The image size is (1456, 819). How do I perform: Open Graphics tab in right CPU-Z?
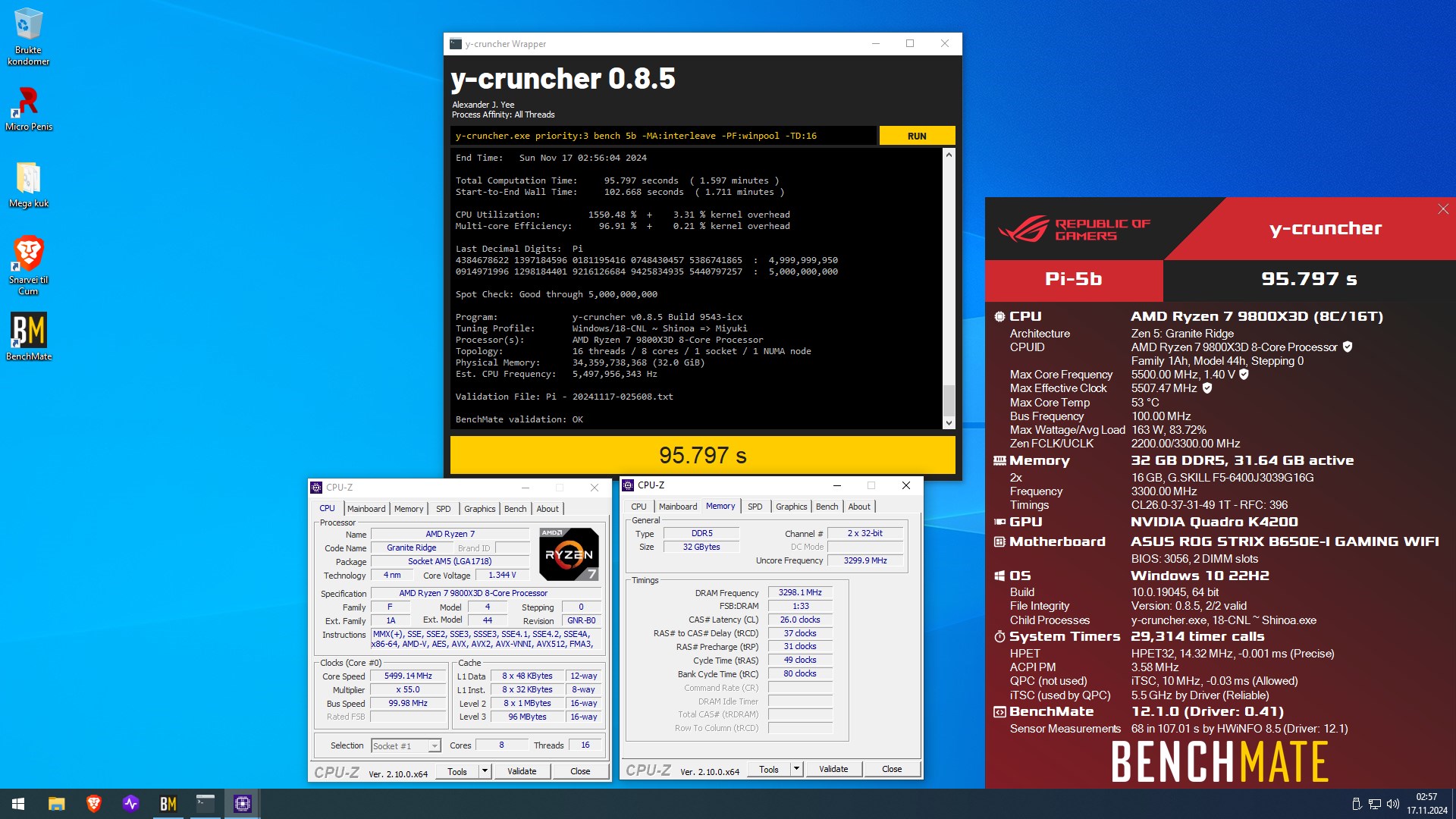click(792, 507)
